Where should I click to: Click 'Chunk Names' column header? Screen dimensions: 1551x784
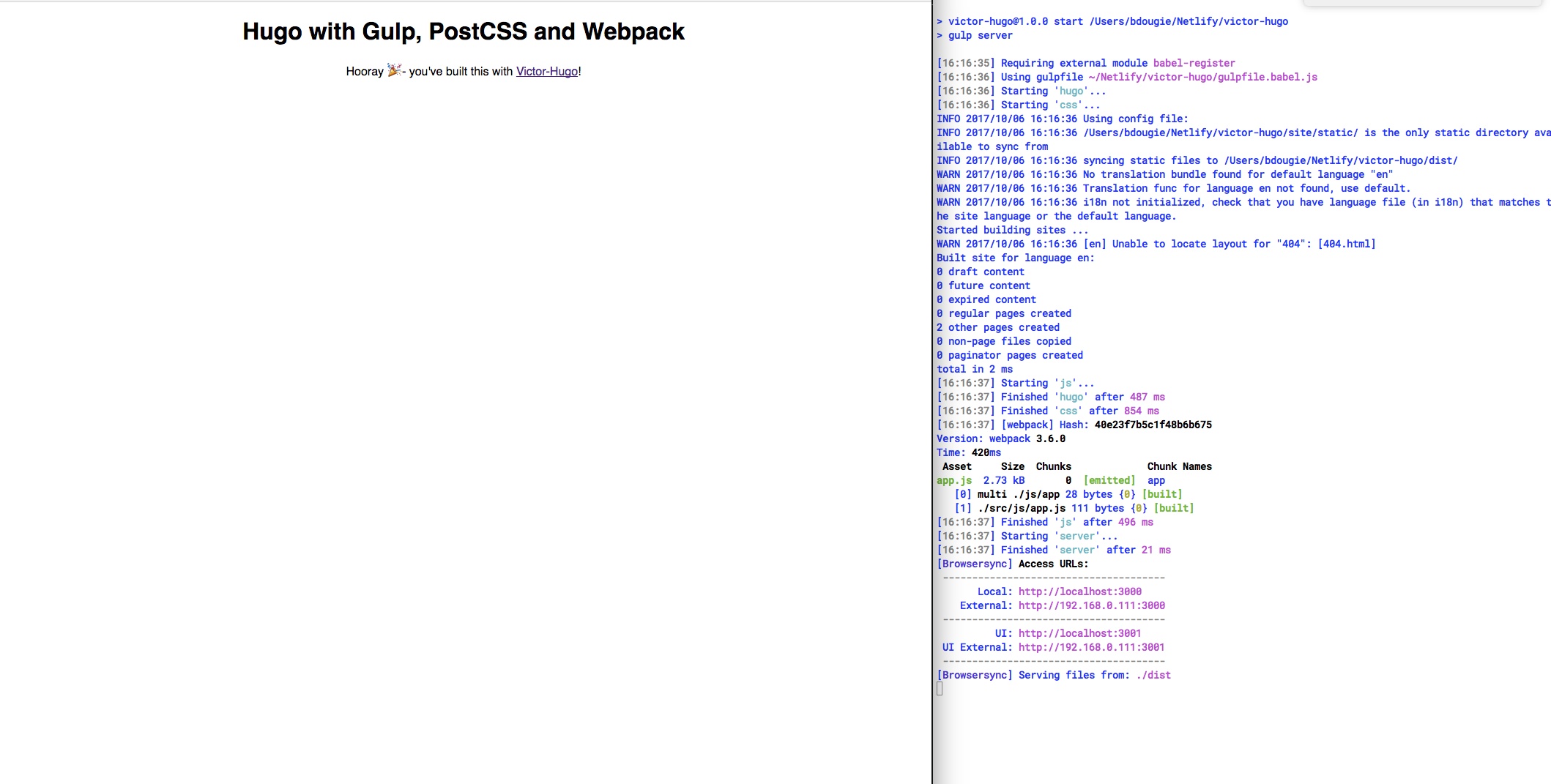pos(1180,466)
